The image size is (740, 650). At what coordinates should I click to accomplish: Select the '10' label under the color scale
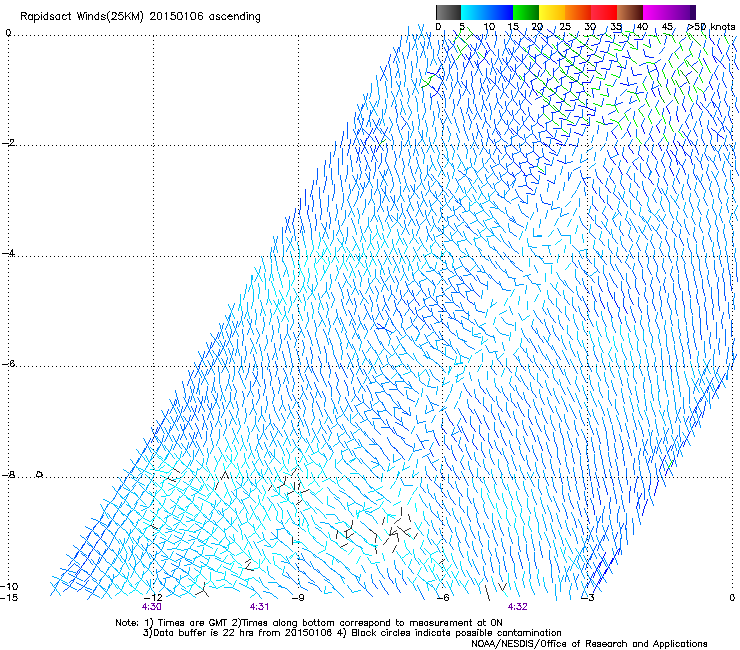click(x=489, y=27)
